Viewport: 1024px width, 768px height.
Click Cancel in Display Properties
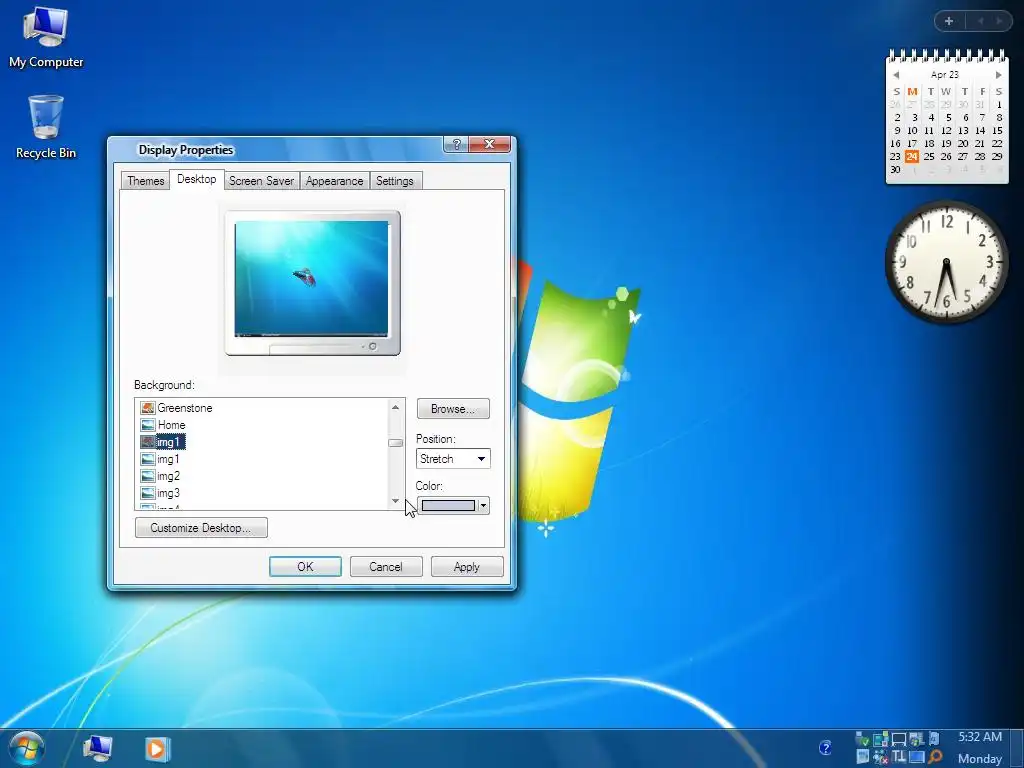386,567
